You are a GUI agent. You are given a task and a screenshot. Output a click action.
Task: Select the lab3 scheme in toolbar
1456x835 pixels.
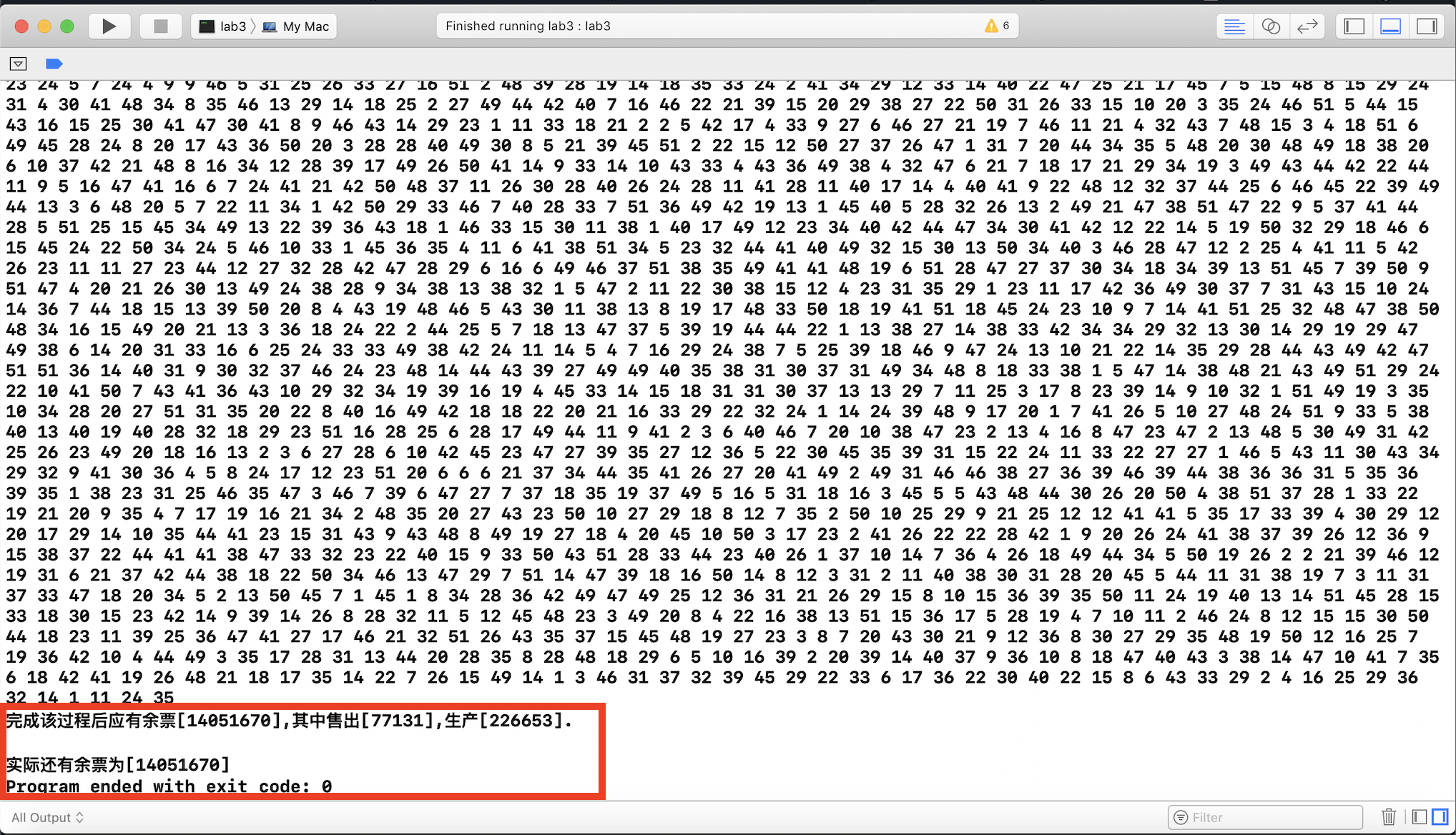pos(222,26)
